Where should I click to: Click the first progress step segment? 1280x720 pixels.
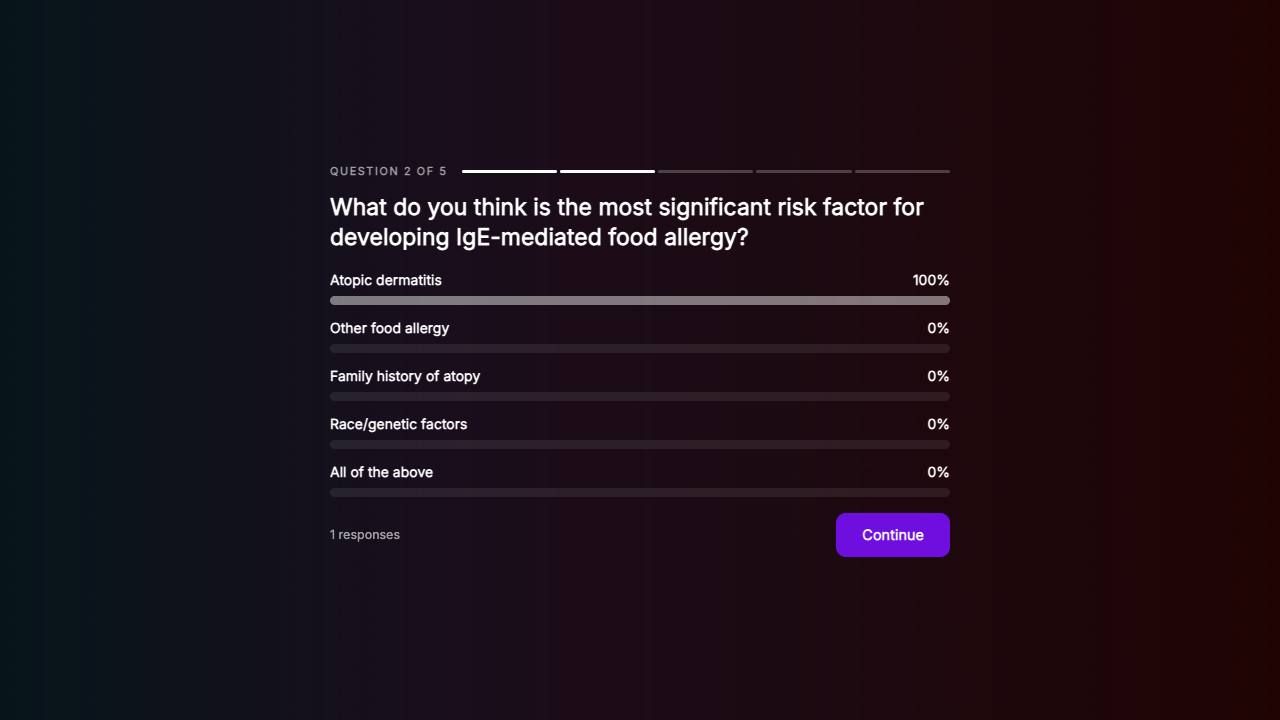(x=509, y=171)
